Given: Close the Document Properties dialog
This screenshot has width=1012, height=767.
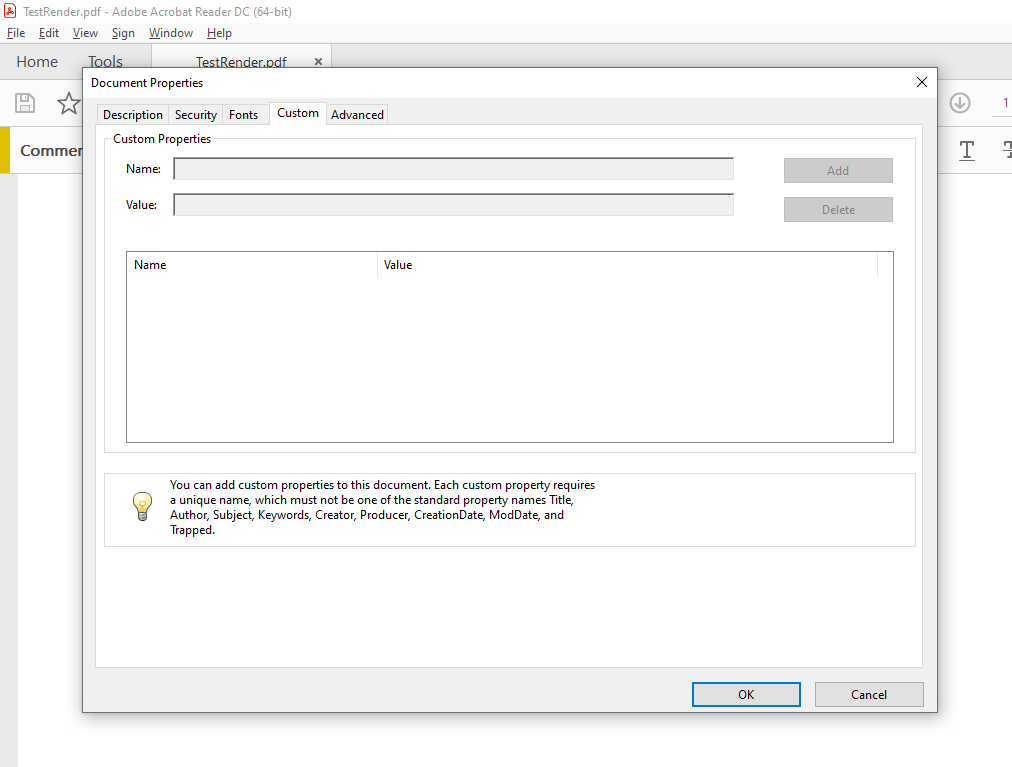Looking at the screenshot, I should (x=922, y=82).
